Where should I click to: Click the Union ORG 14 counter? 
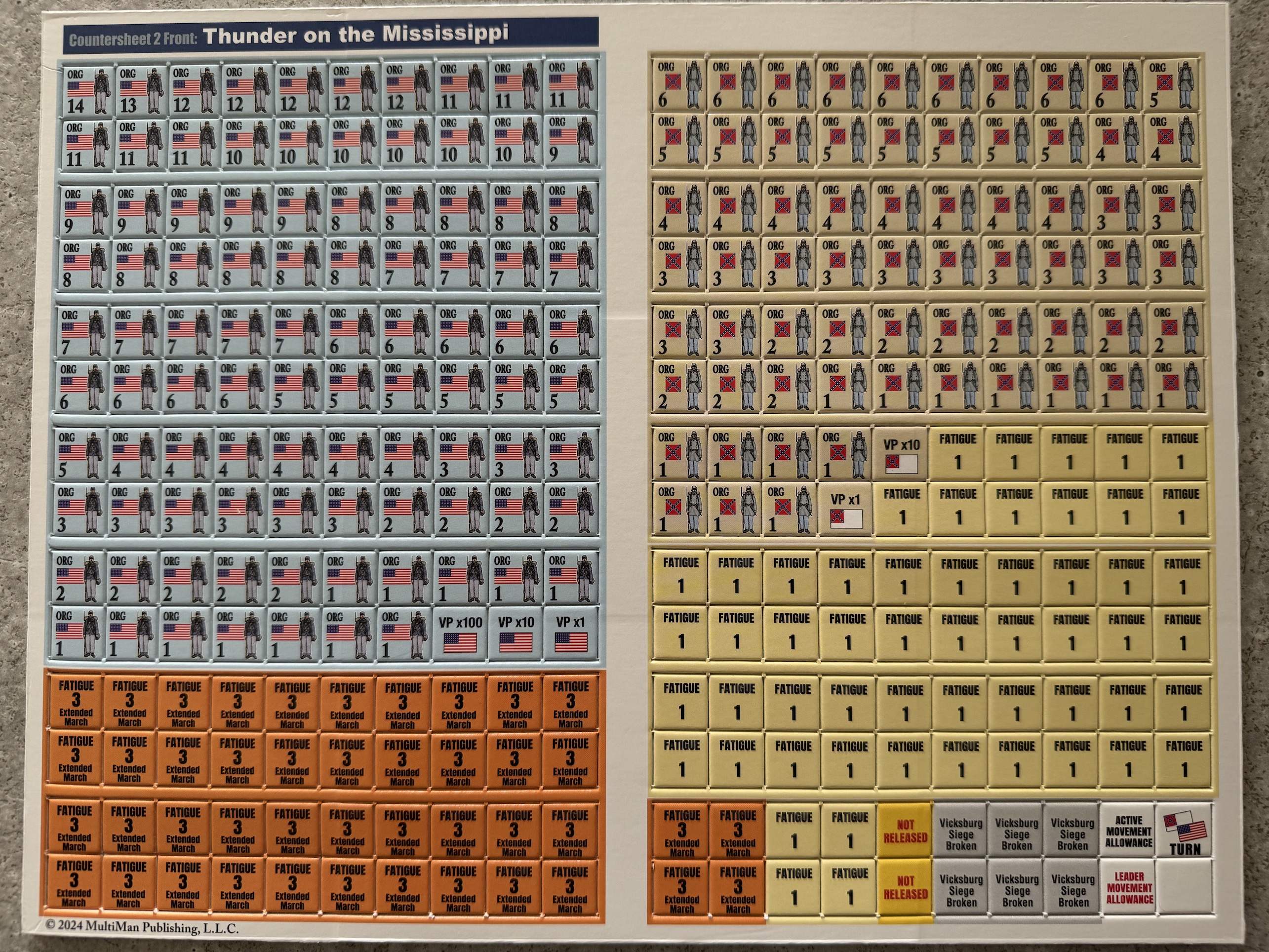tap(88, 90)
